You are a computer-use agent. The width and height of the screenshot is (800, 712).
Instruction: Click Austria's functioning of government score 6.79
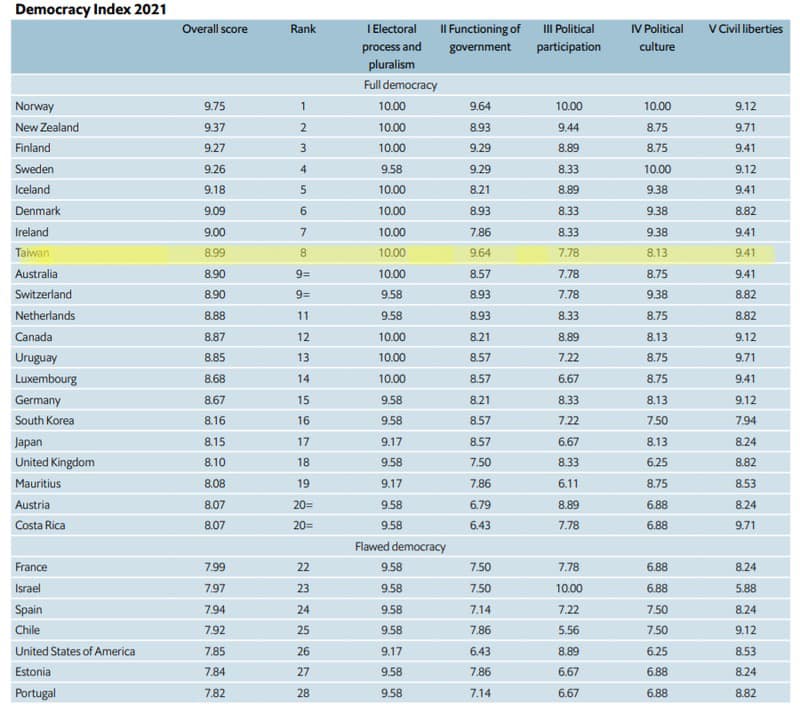(480, 505)
